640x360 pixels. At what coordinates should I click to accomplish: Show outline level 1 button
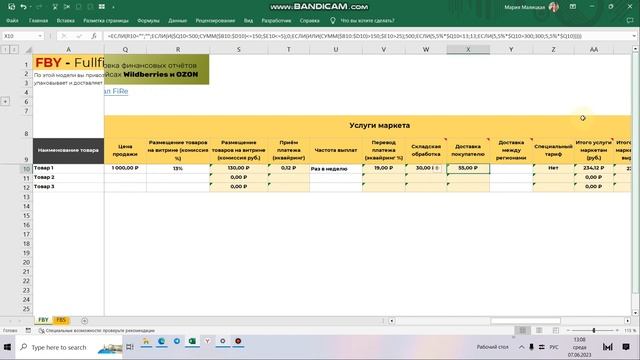coord(5,49)
